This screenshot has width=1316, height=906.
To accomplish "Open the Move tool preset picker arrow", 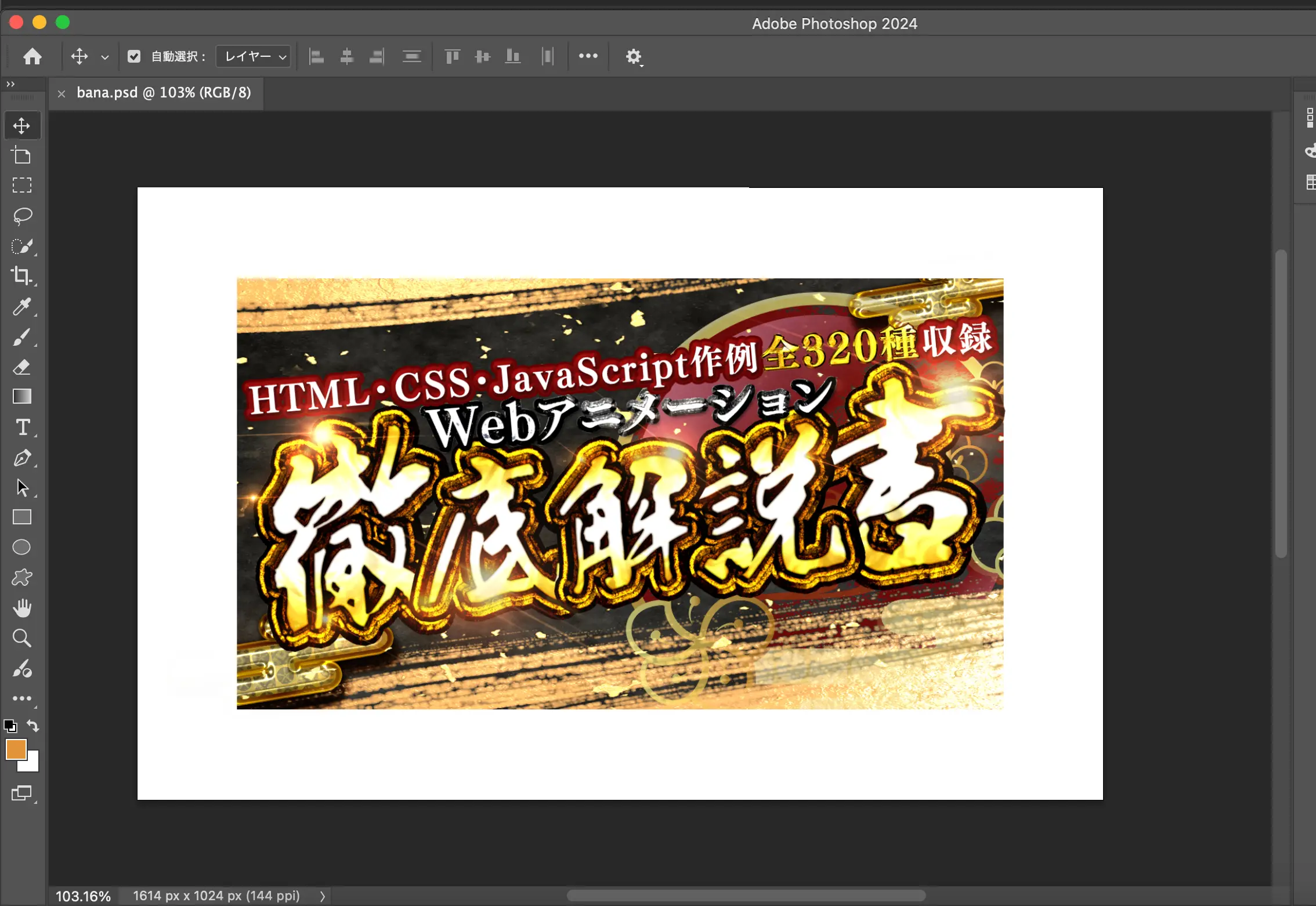I will [105, 57].
